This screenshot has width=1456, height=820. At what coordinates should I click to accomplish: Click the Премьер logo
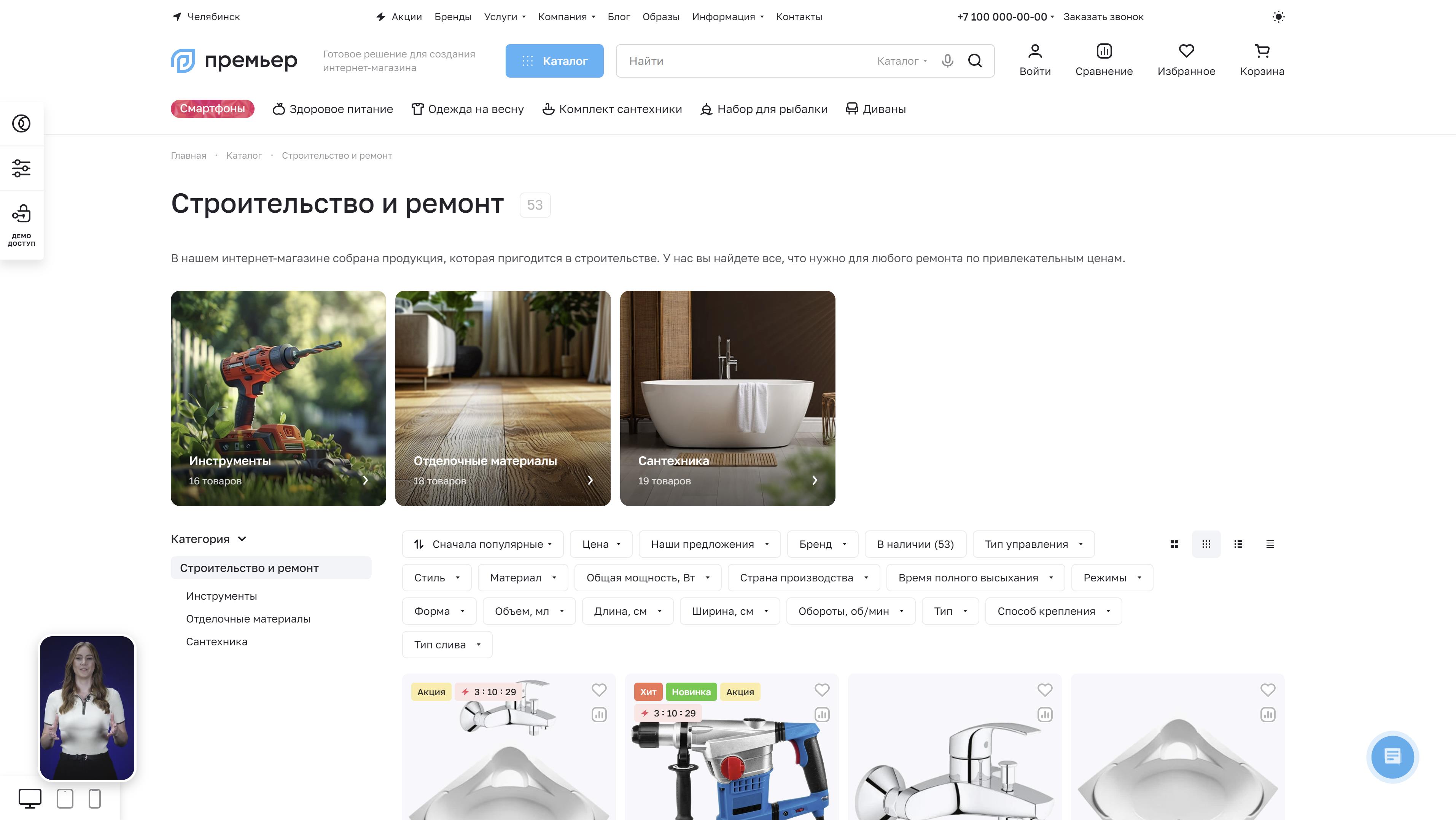pos(234,61)
